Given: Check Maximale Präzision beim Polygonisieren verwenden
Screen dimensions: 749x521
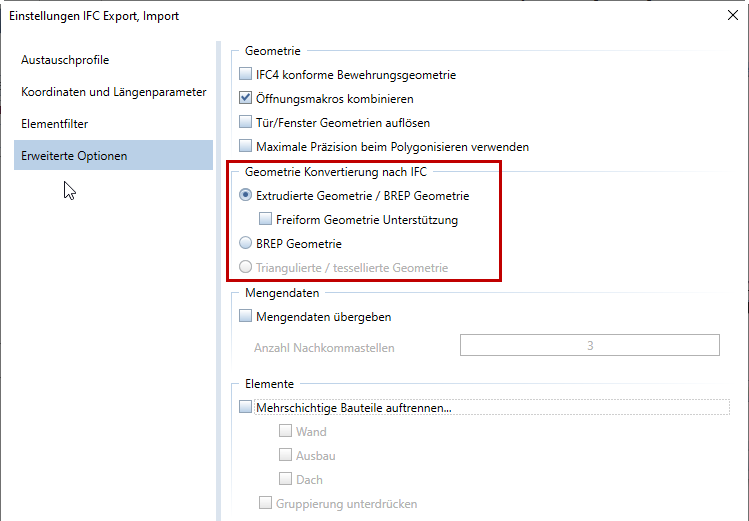Looking at the screenshot, I should click(246, 146).
